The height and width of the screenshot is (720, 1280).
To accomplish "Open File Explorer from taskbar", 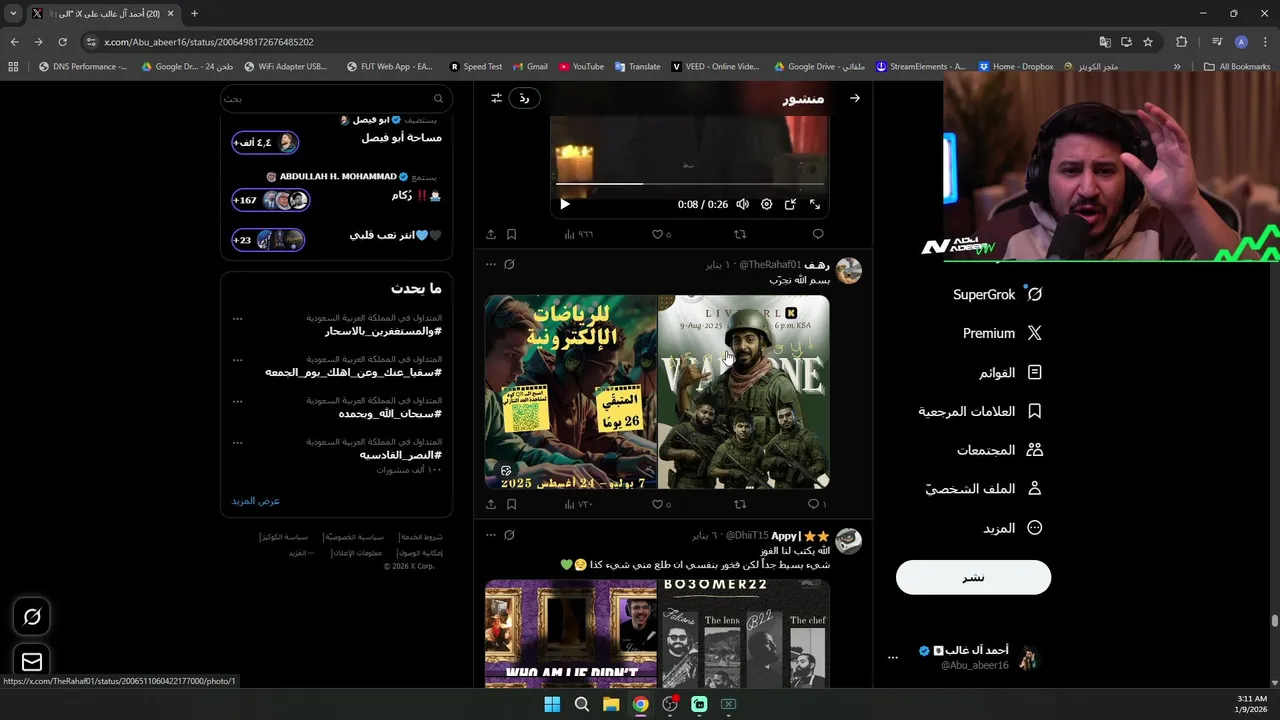I will 611,704.
